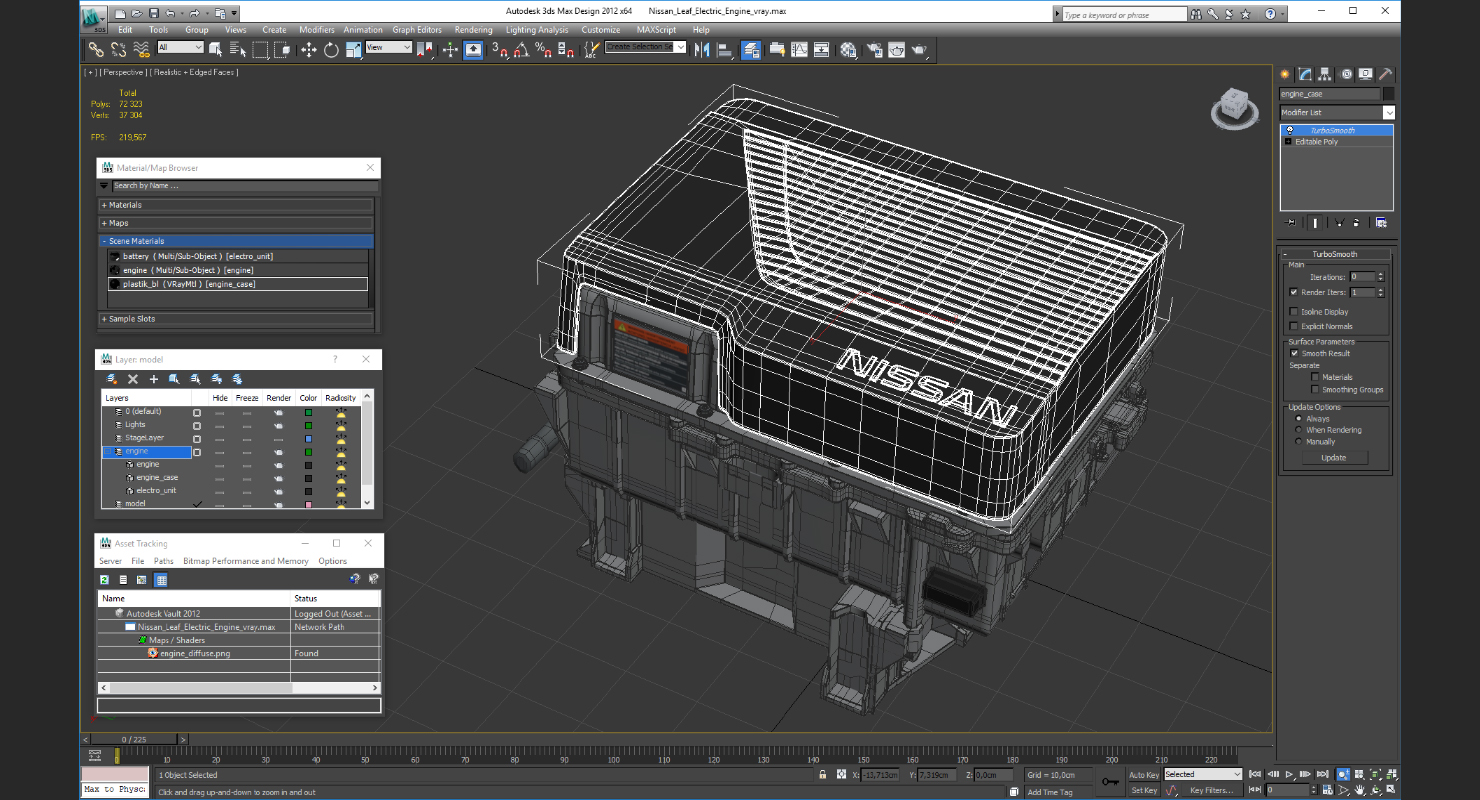Toggle the Angle Snap icon
The height and width of the screenshot is (800, 1480).
coord(521,50)
